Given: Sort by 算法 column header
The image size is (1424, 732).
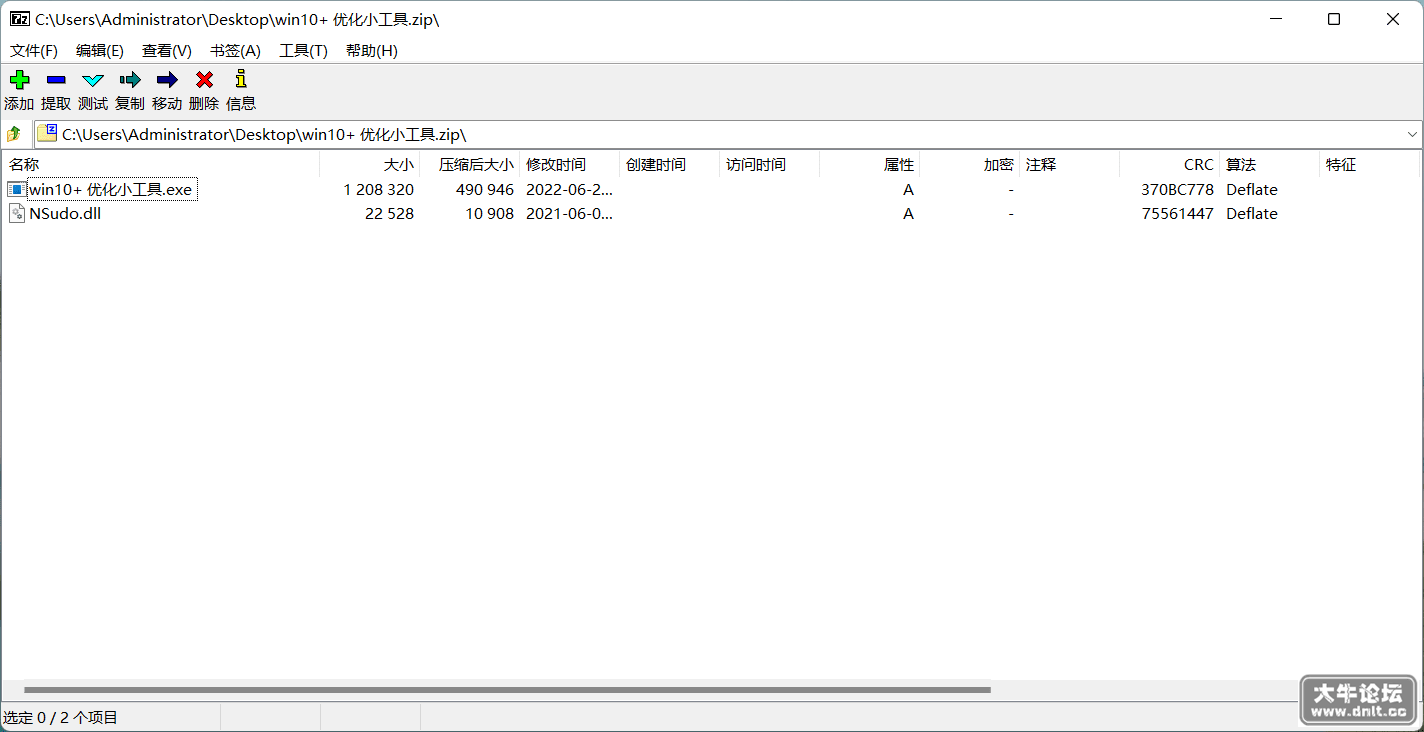Looking at the screenshot, I should point(1269,165).
